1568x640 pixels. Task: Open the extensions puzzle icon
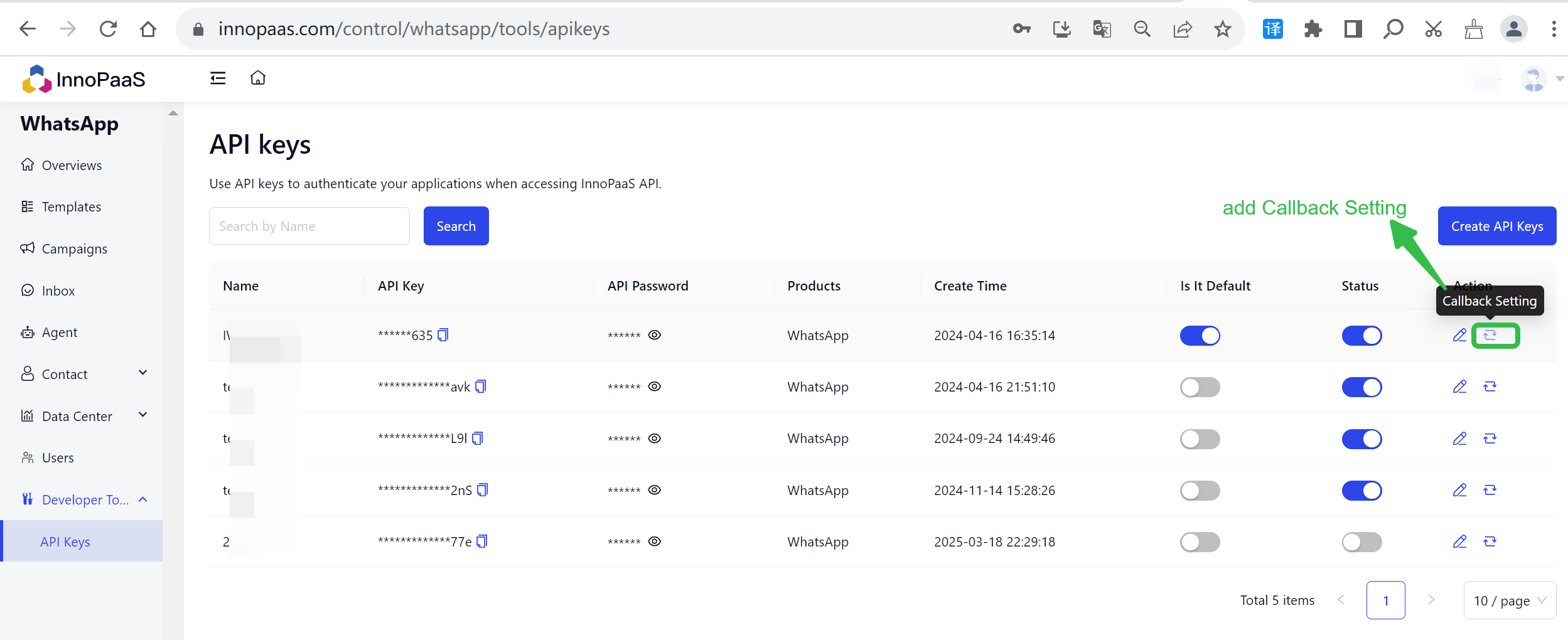pyautogui.click(x=1313, y=29)
